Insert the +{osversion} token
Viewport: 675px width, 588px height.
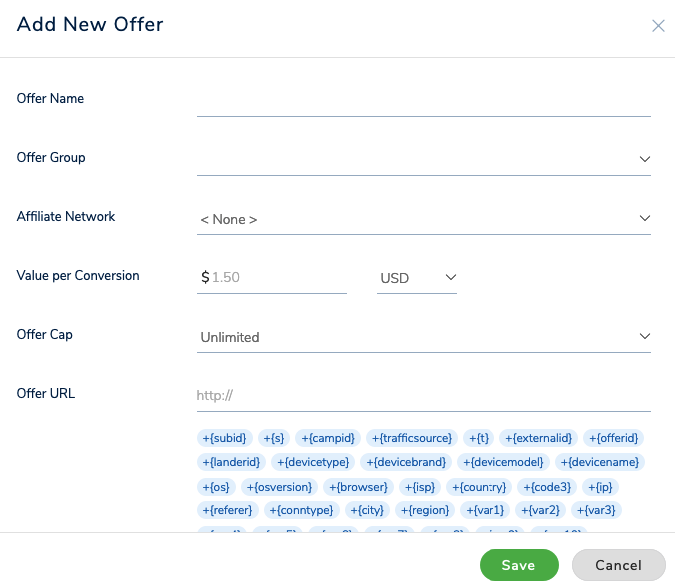tap(279, 487)
